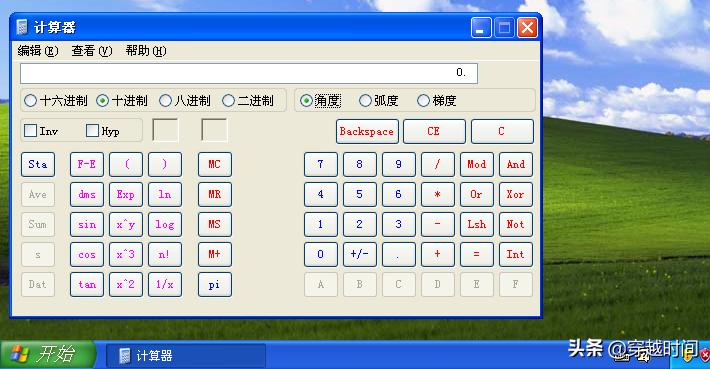Square the value with x^2
The height and width of the screenshot is (369, 710).
(x=126, y=284)
